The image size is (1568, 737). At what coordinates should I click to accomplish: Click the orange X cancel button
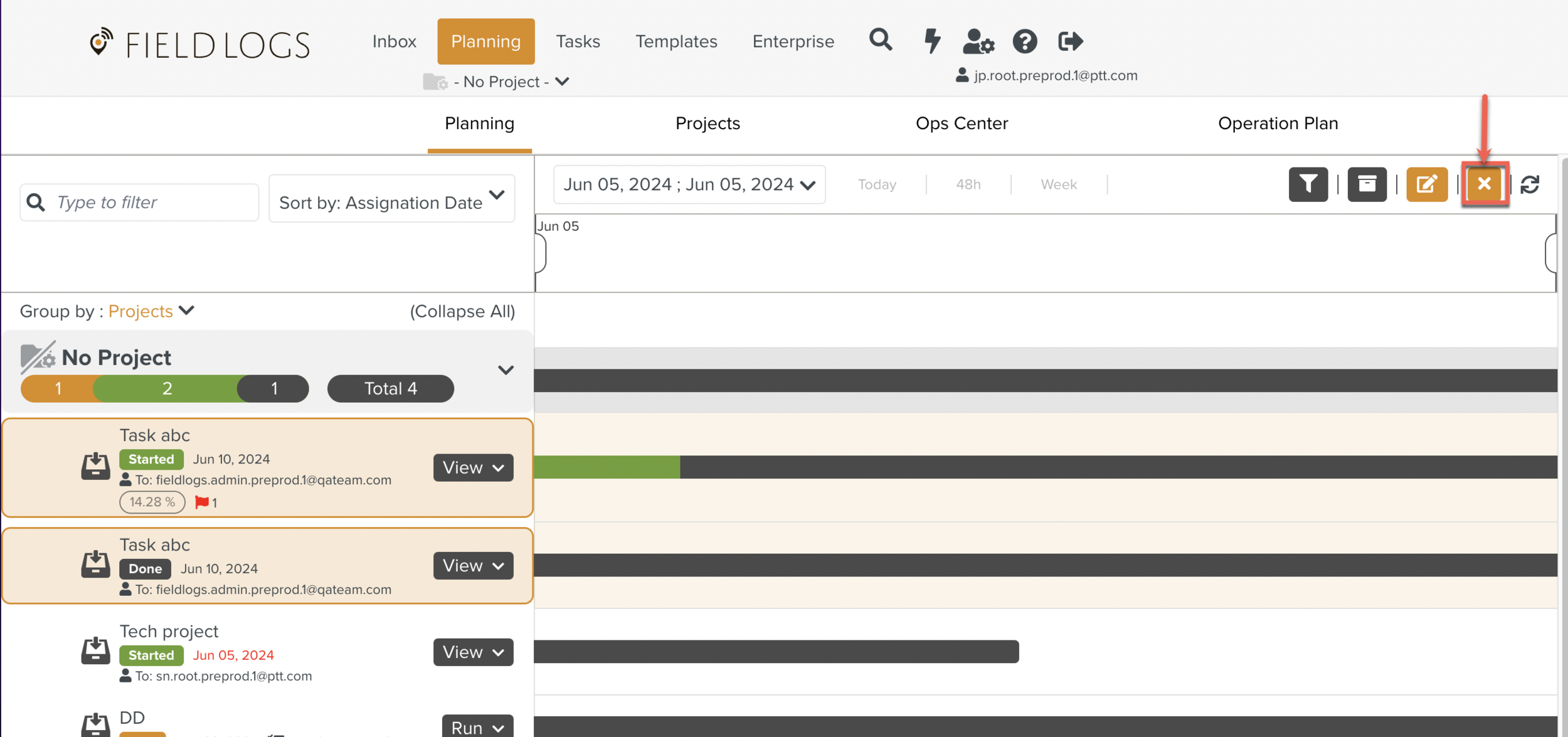1484,184
